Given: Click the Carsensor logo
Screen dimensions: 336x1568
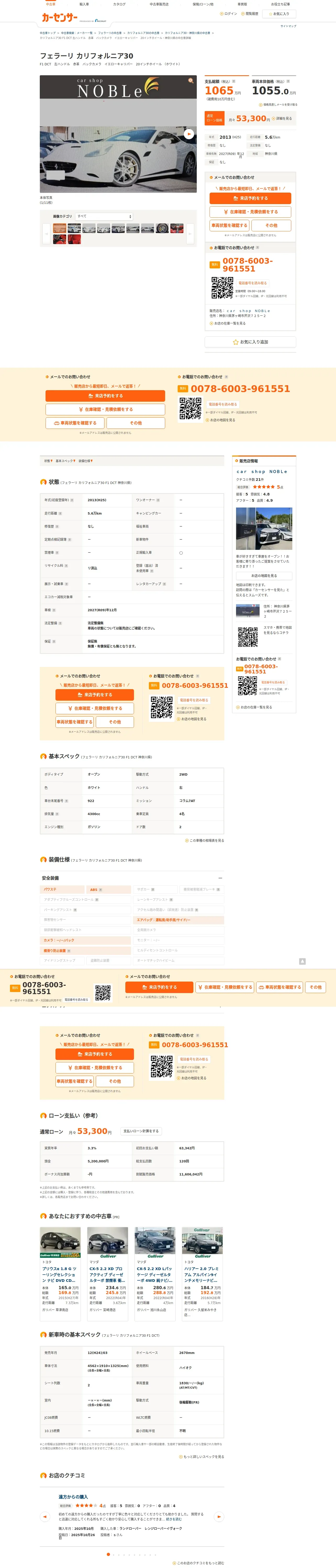Looking at the screenshot, I should (59, 18).
